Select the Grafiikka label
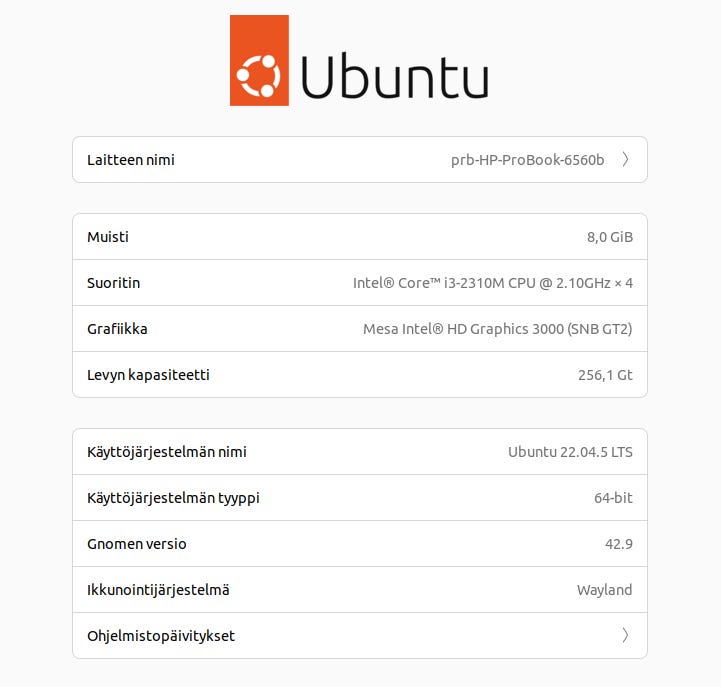 click(117, 329)
